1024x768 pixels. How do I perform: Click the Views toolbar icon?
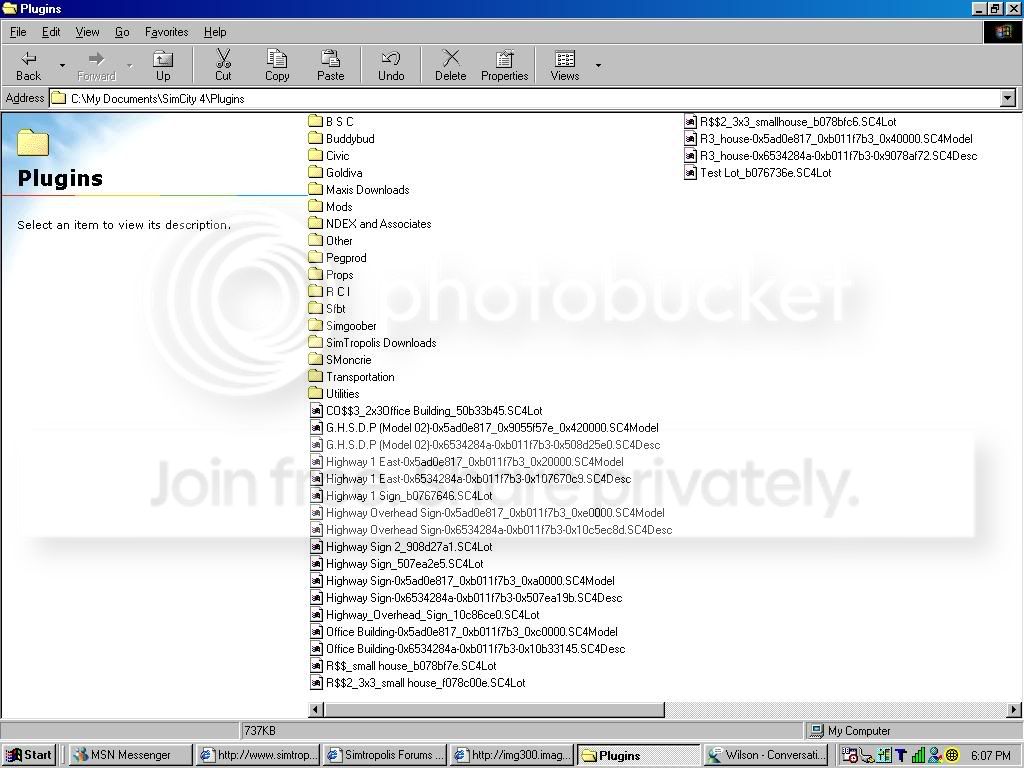pyautogui.click(x=565, y=65)
